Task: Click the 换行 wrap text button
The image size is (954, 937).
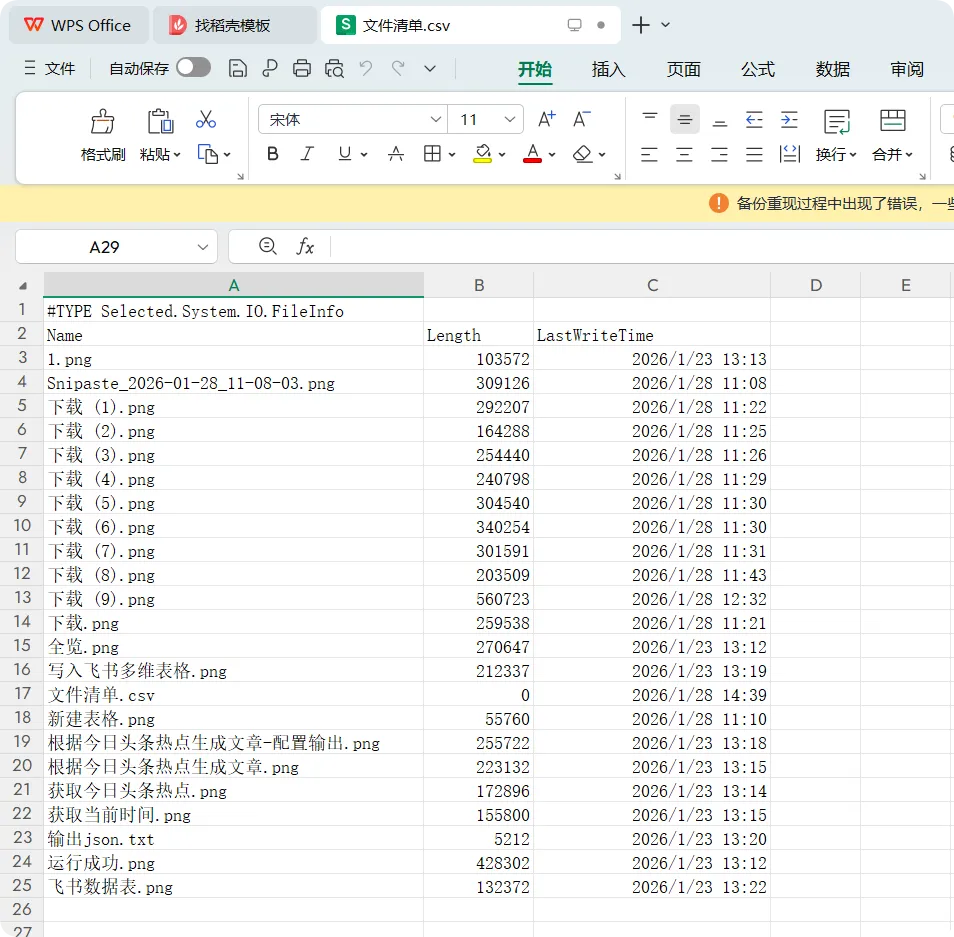Action: pos(836,136)
